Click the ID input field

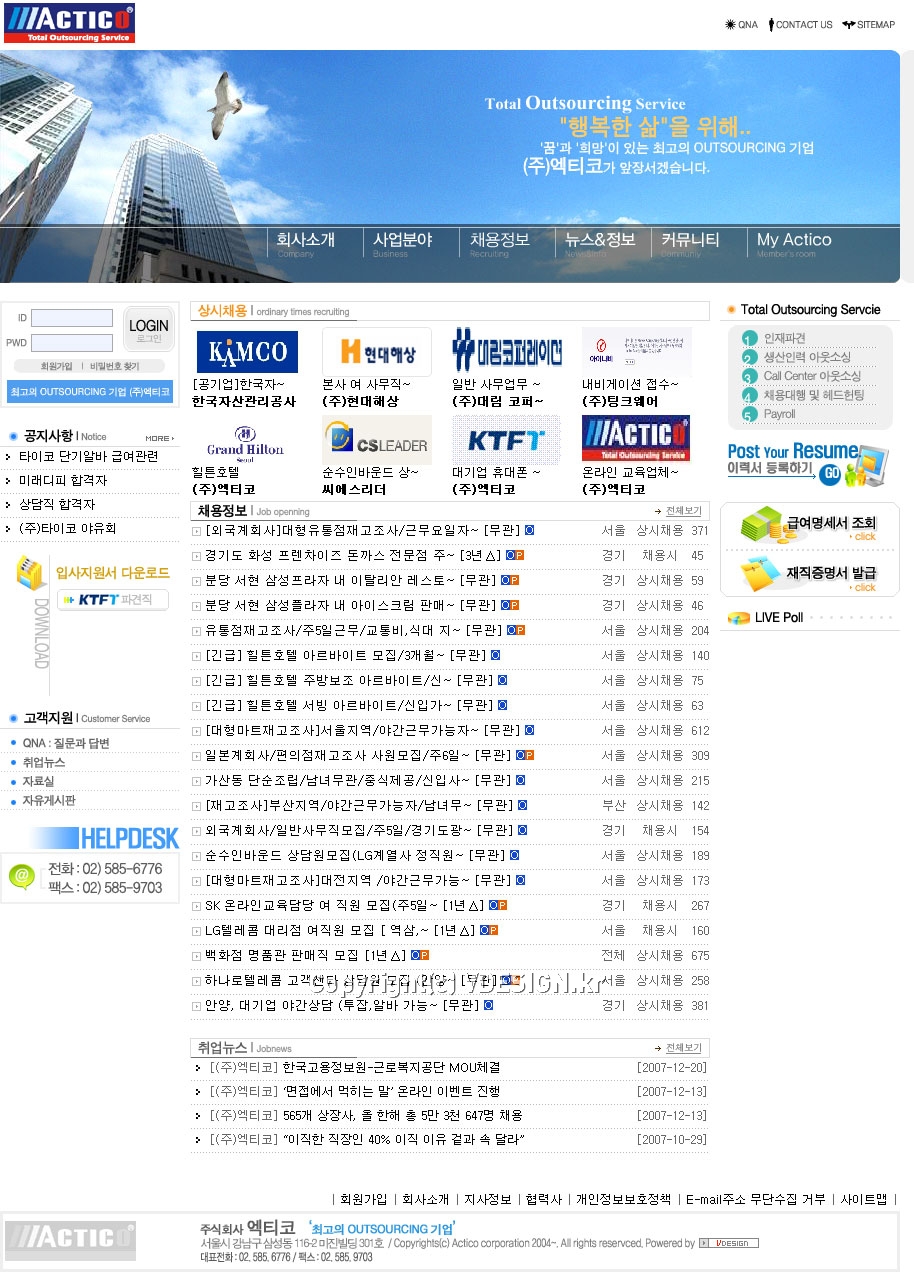click(72, 318)
